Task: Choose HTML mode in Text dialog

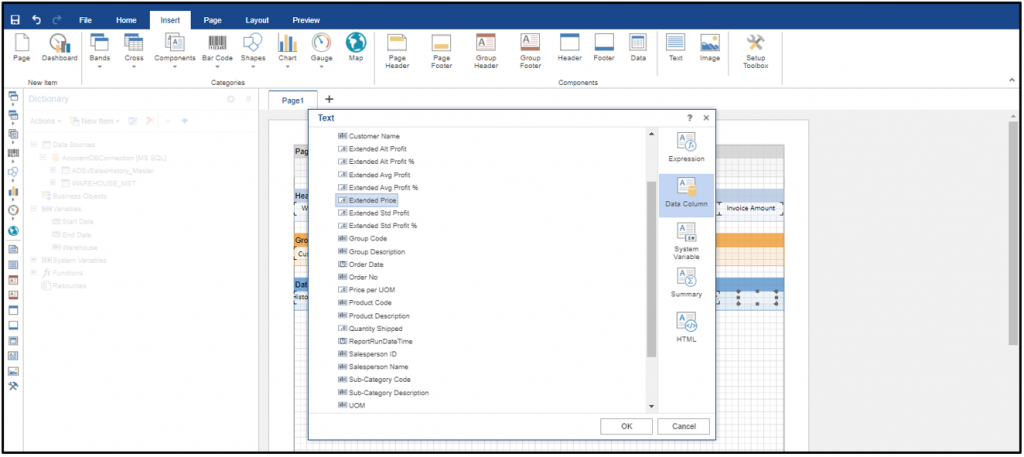Action: pos(686,328)
